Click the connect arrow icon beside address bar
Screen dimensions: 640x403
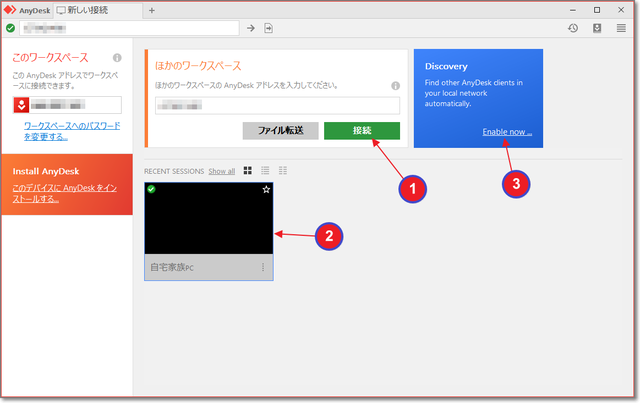pos(251,28)
